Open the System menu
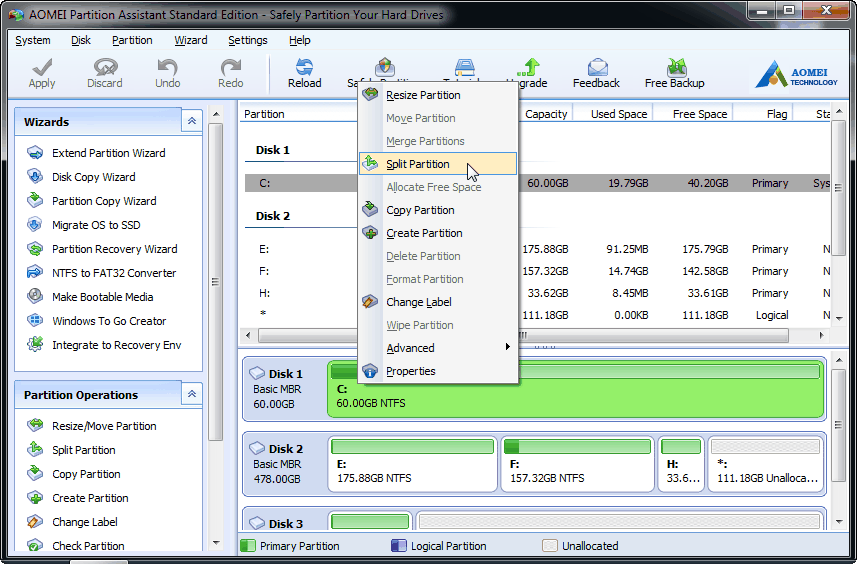The height and width of the screenshot is (564, 857). 33,40
